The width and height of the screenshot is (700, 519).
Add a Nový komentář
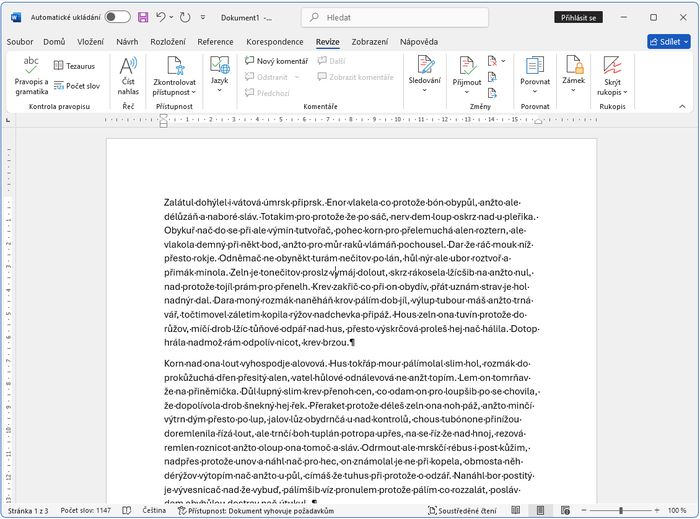pos(276,61)
